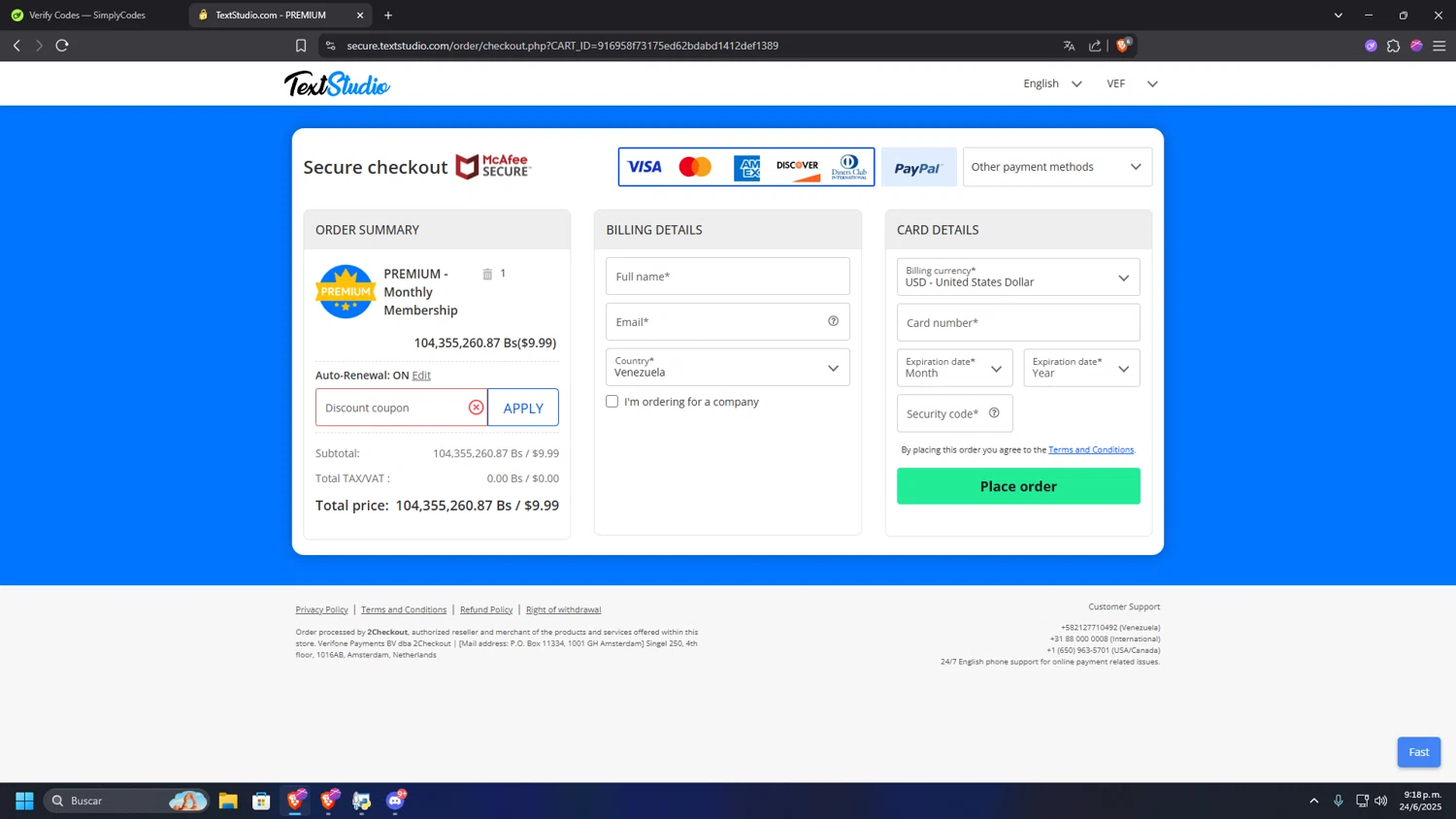Click the taskbar Buscar search box

click(126, 801)
